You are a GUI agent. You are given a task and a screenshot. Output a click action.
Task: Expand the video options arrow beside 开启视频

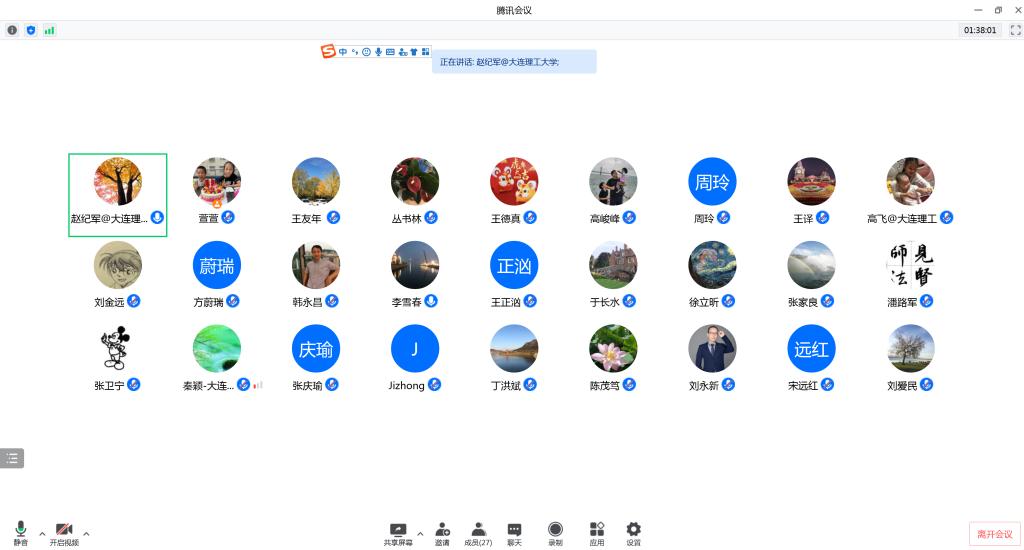coord(86,533)
